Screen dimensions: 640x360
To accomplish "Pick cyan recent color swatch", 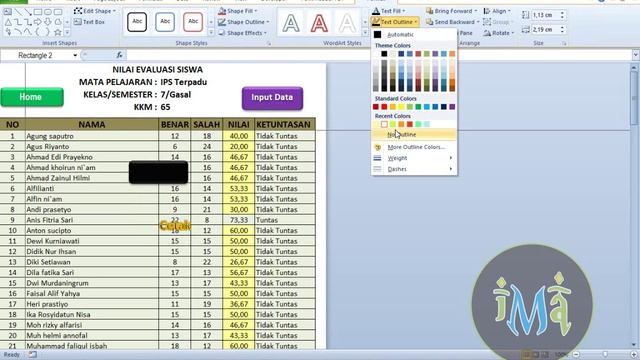I will [427, 124].
